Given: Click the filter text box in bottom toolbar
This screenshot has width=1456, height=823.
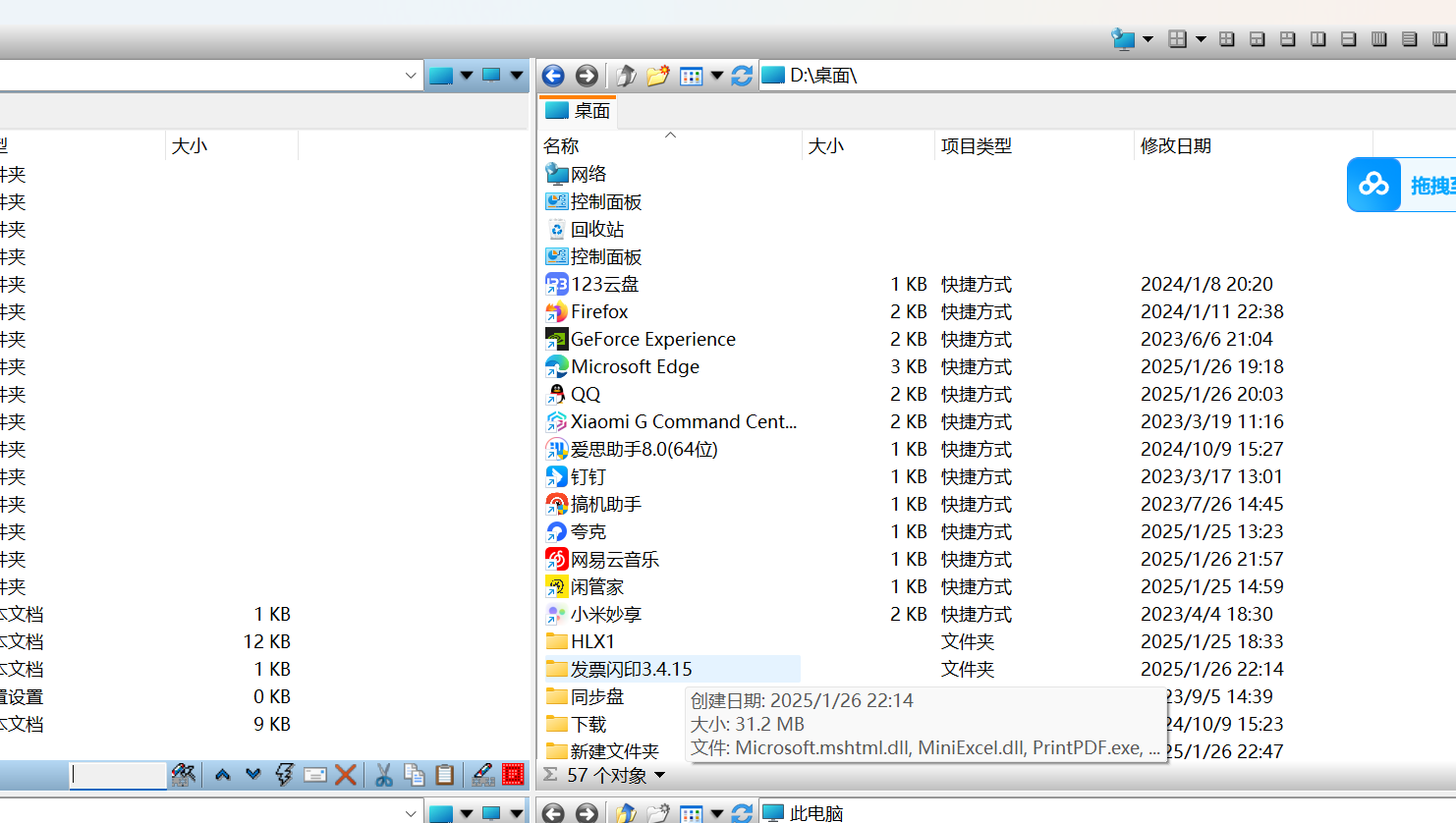Looking at the screenshot, I should (x=118, y=775).
